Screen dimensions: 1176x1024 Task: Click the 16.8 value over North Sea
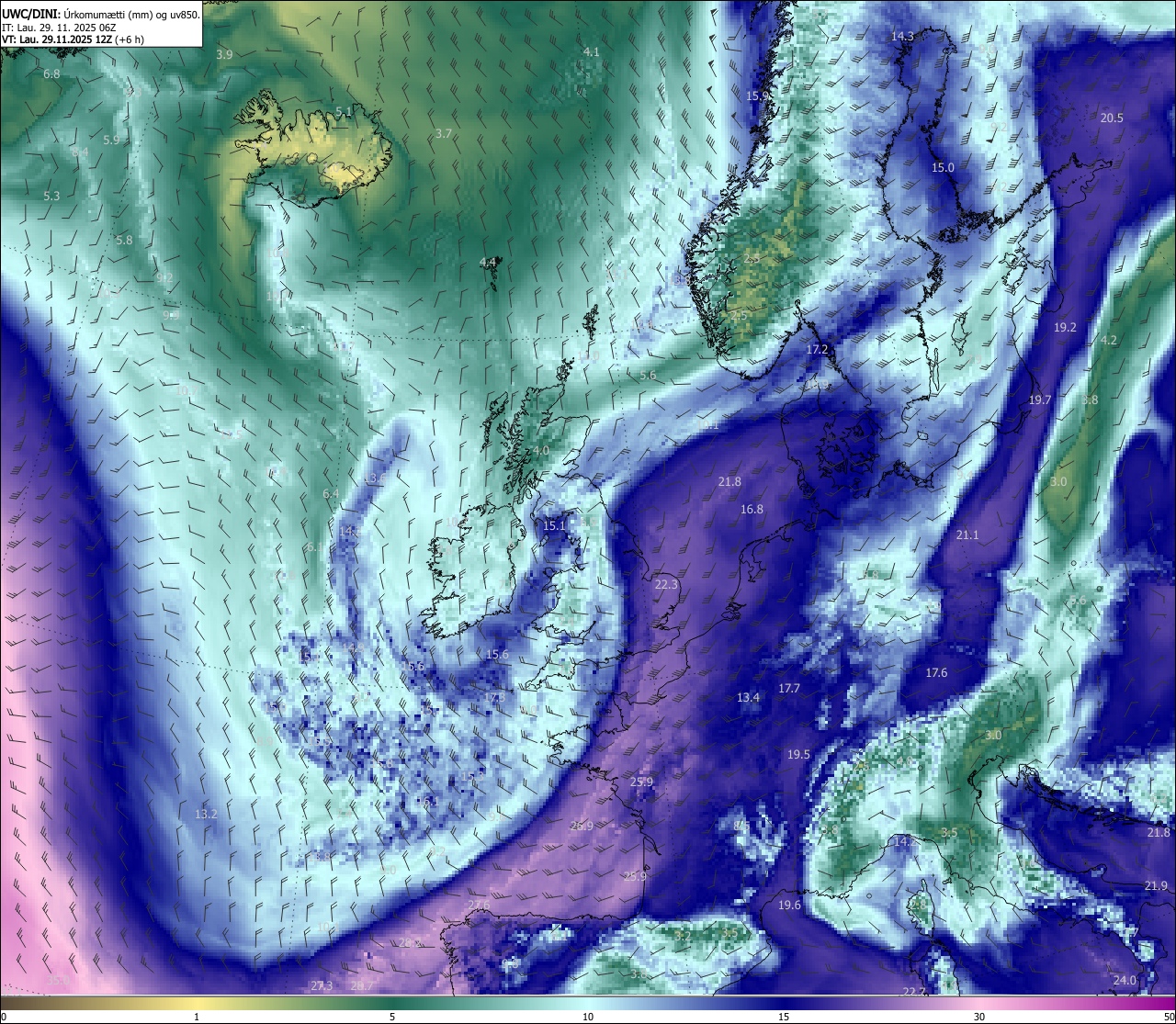click(x=752, y=509)
